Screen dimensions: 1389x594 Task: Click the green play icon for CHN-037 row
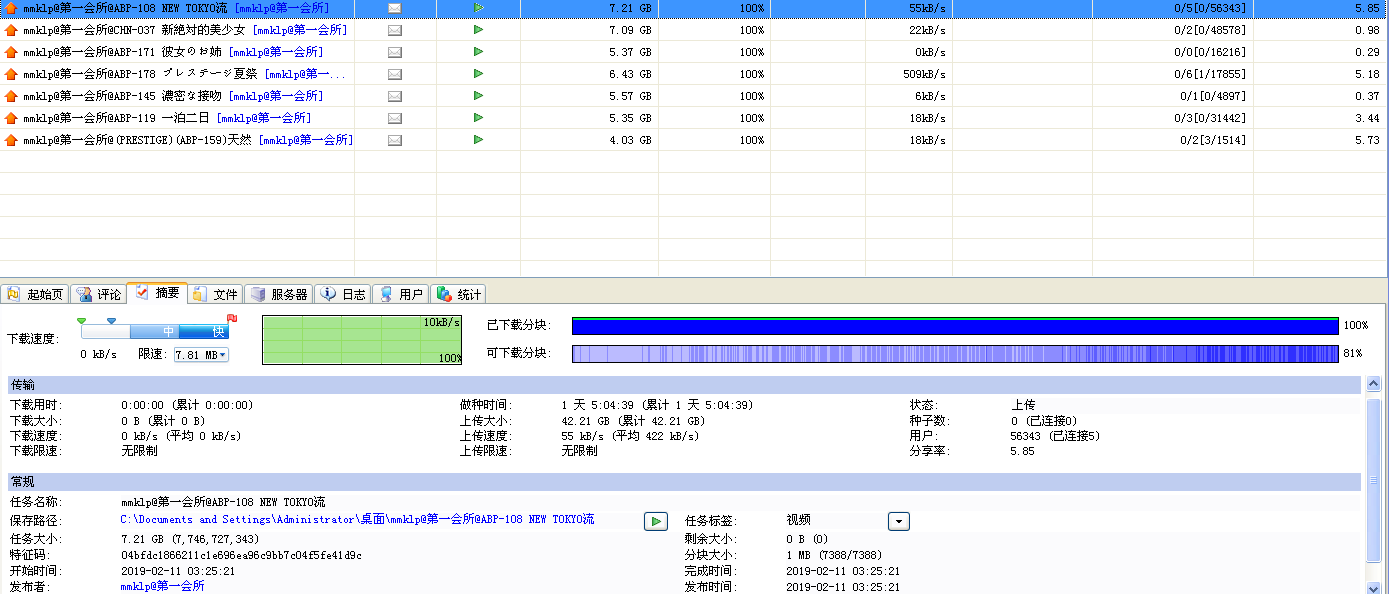coord(478,30)
